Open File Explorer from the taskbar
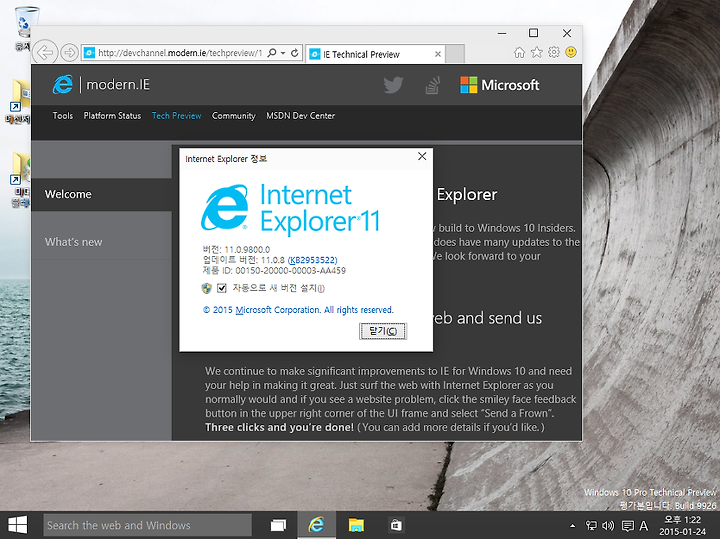 click(356, 525)
